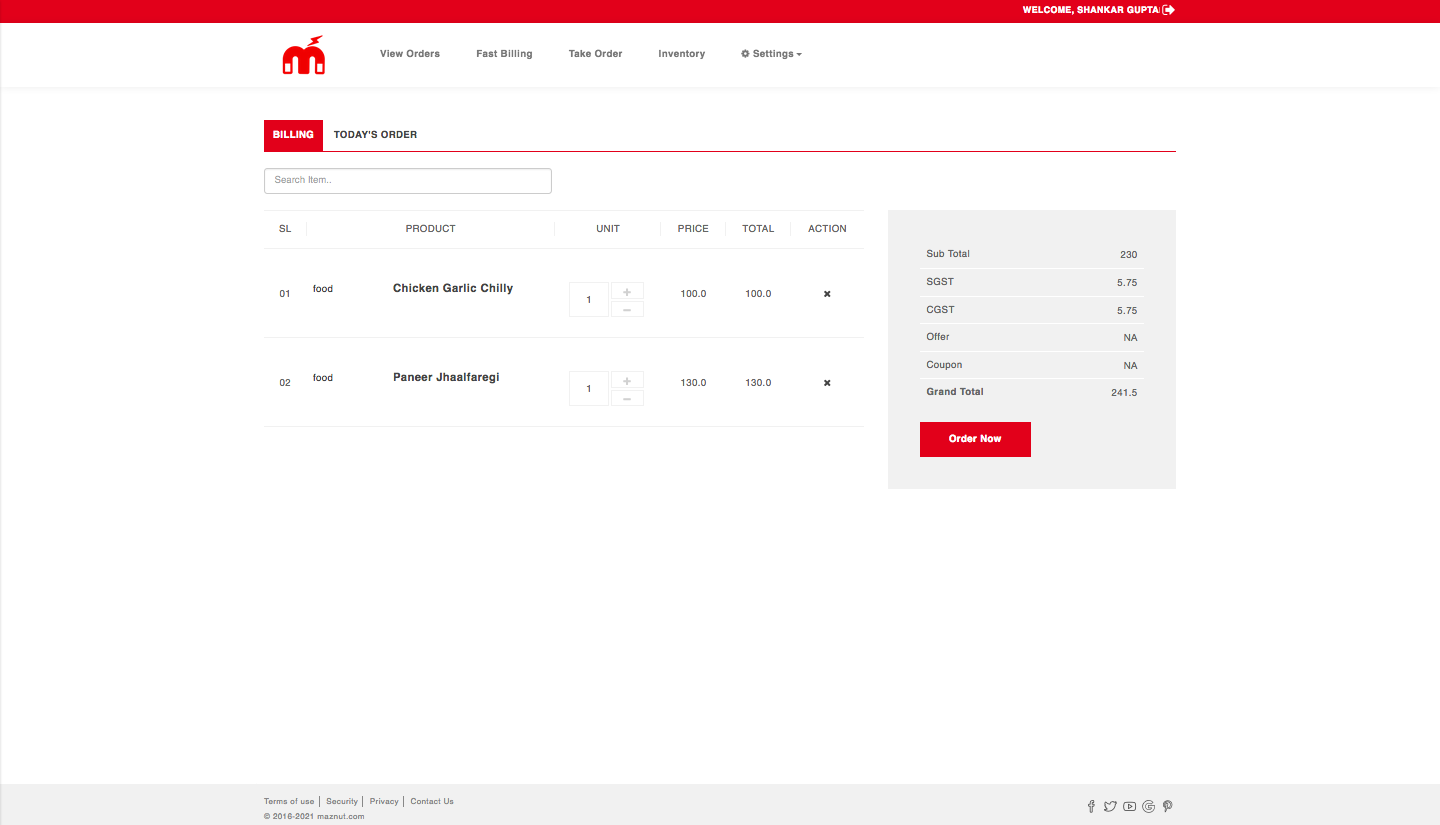The height and width of the screenshot is (825, 1440).
Task: Click the Welcome, Shankar Gupta text
Action: pyautogui.click(x=1090, y=10)
